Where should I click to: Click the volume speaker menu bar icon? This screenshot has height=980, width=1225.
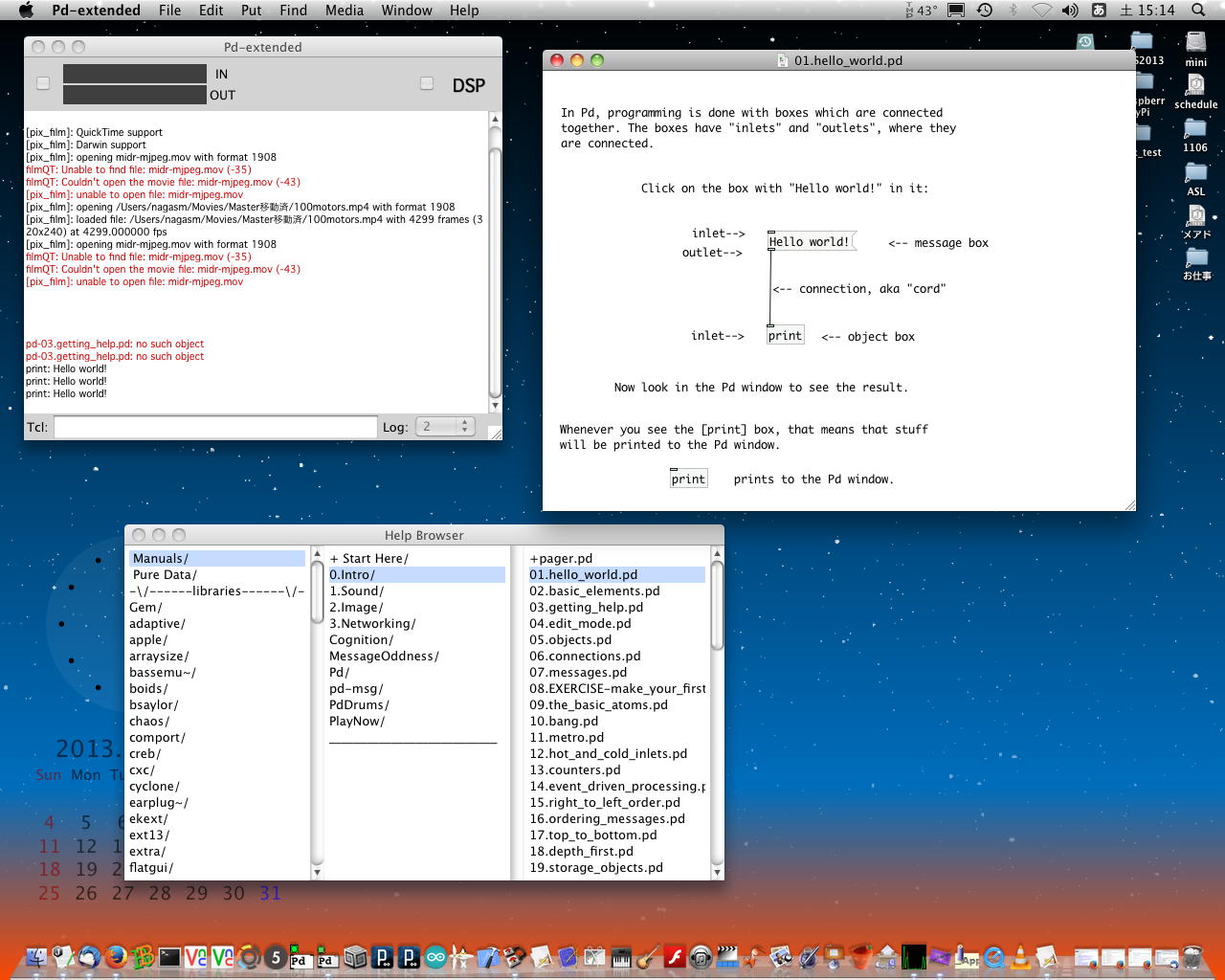1069,11
